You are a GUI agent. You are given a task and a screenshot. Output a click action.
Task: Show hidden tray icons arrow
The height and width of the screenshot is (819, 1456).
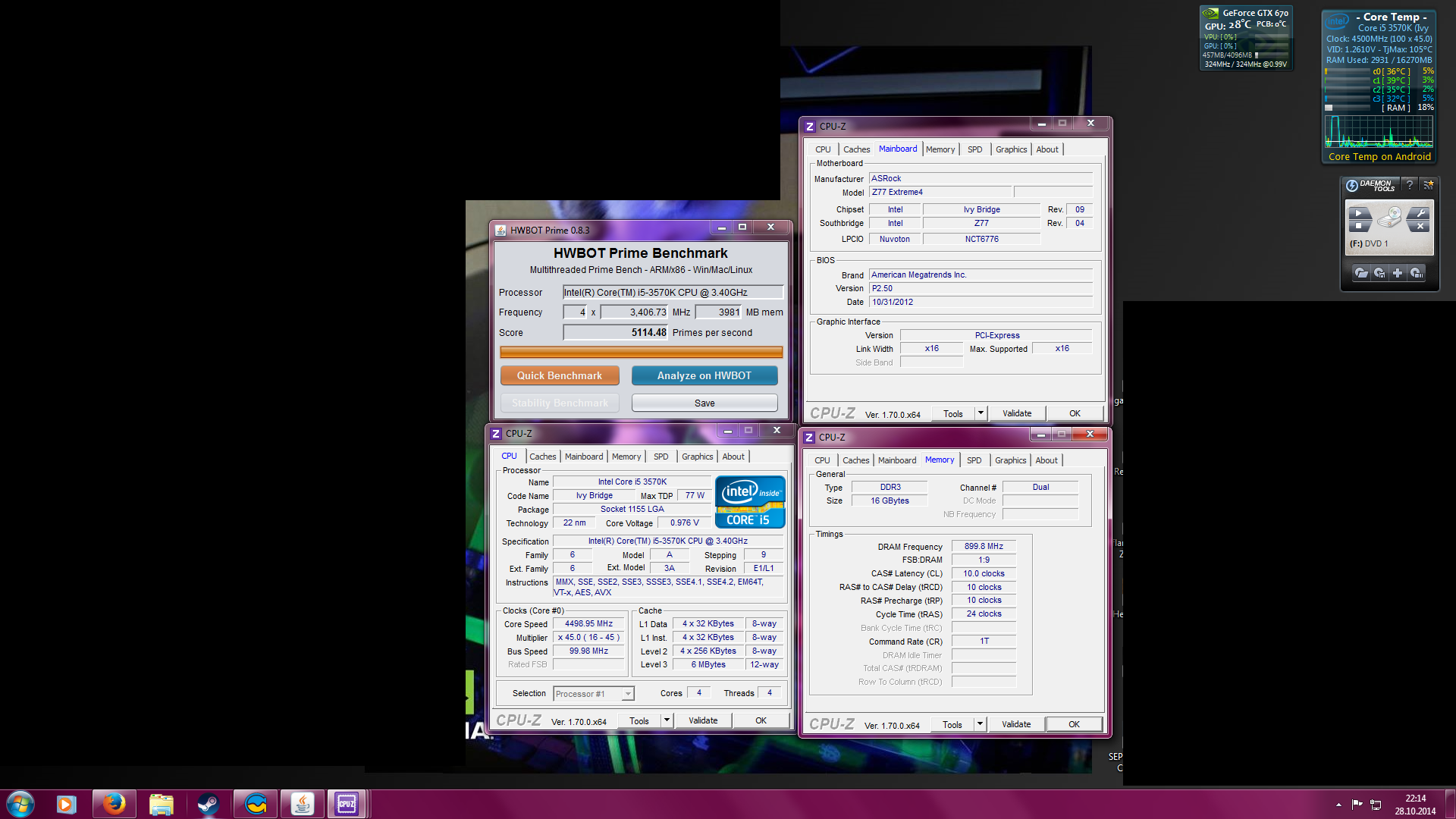click(1338, 805)
